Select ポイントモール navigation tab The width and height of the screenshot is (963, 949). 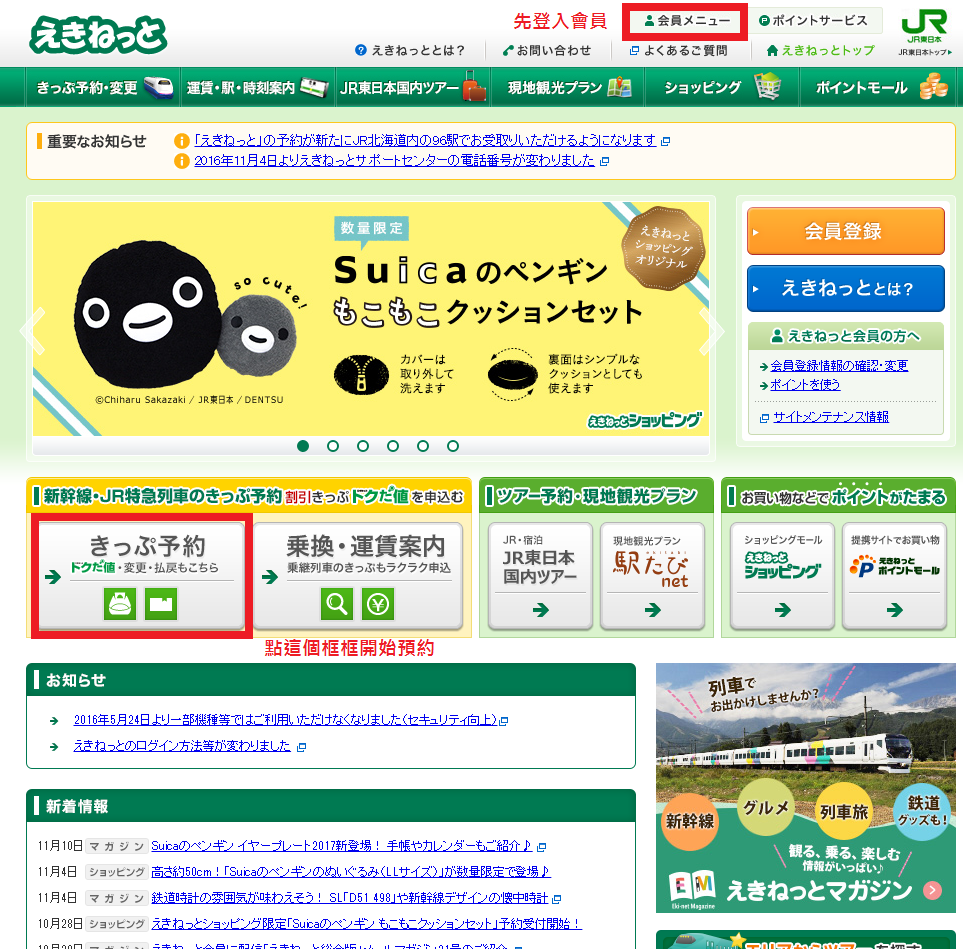(x=877, y=87)
